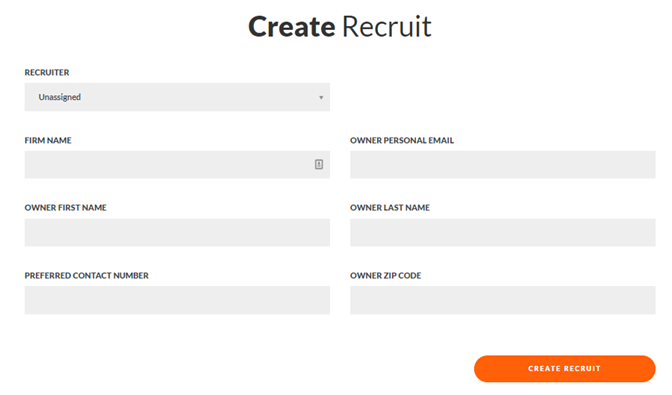Expand the Recruiter dropdown arrow
672x395 pixels.
coord(321,98)
